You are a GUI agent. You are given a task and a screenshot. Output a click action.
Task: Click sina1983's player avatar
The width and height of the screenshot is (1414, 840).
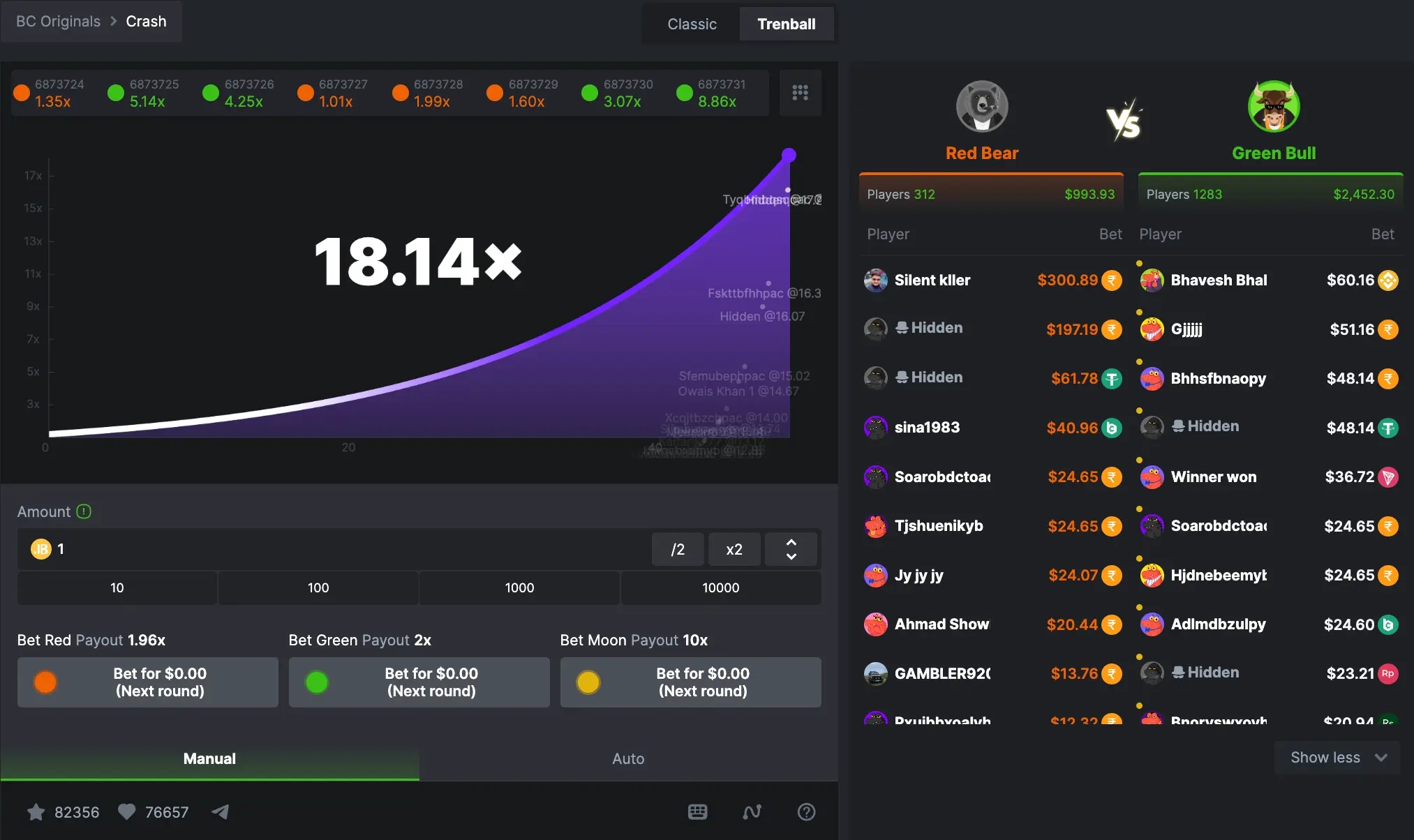coord(875,428)
